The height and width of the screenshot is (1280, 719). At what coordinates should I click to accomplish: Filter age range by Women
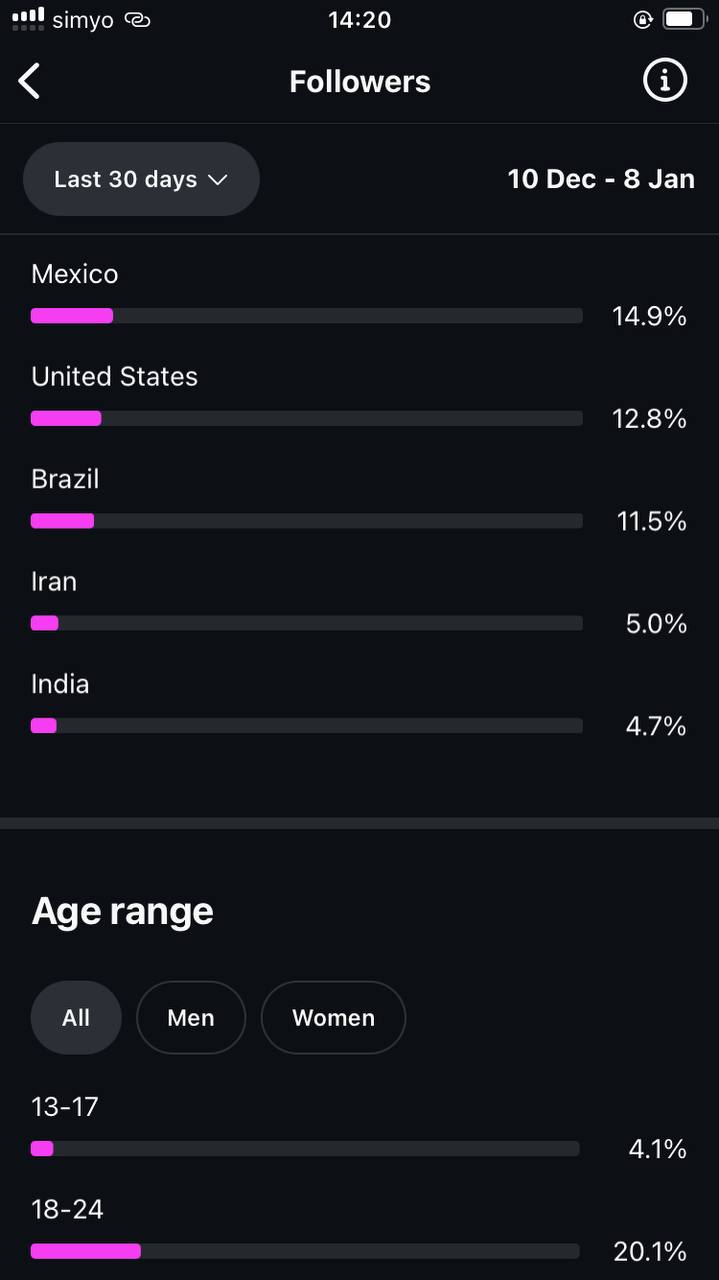(333, 1017)
